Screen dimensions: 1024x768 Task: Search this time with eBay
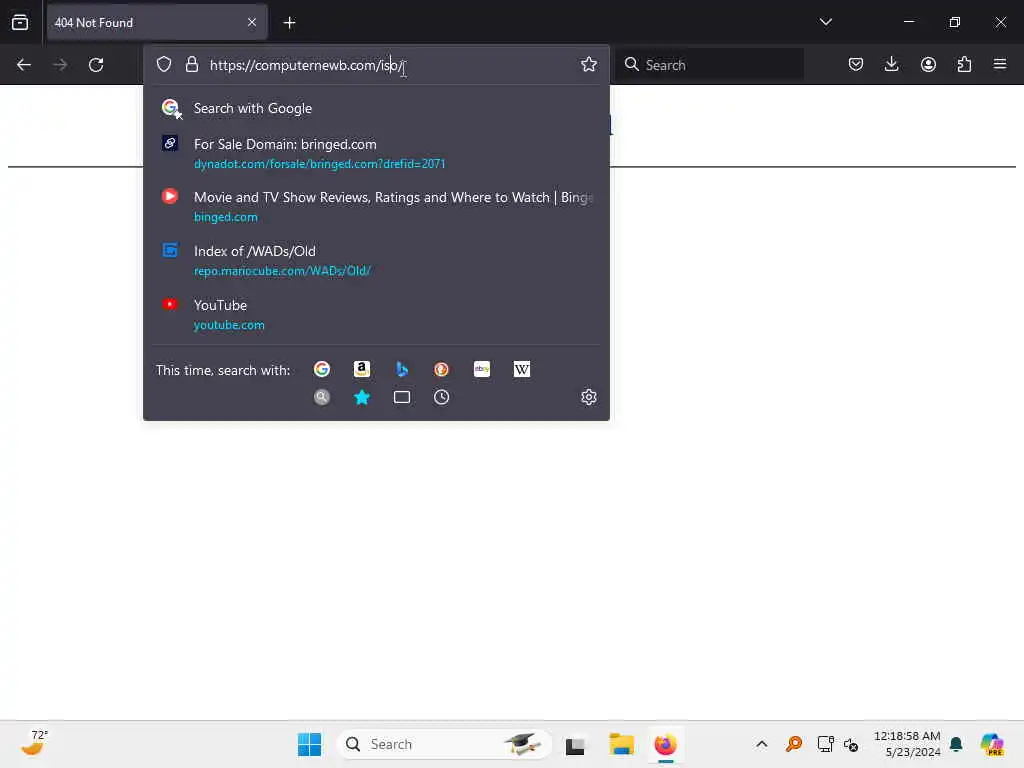coord(482,369)
